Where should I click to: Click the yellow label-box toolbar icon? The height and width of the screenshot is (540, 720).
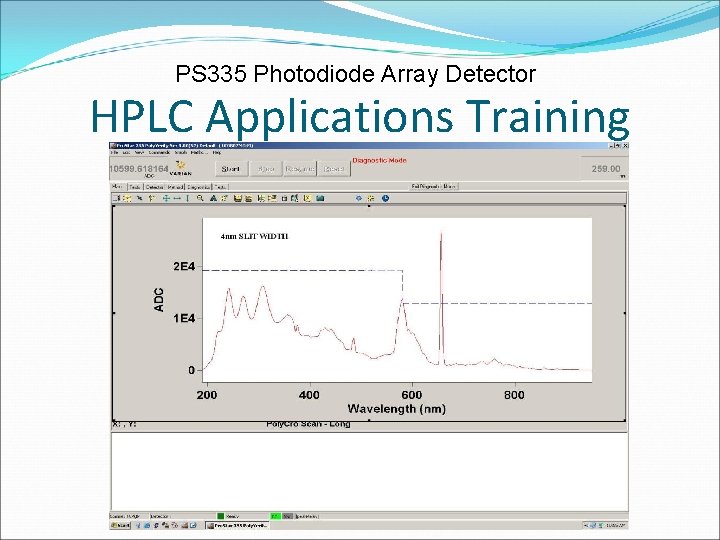coord(272,198)
